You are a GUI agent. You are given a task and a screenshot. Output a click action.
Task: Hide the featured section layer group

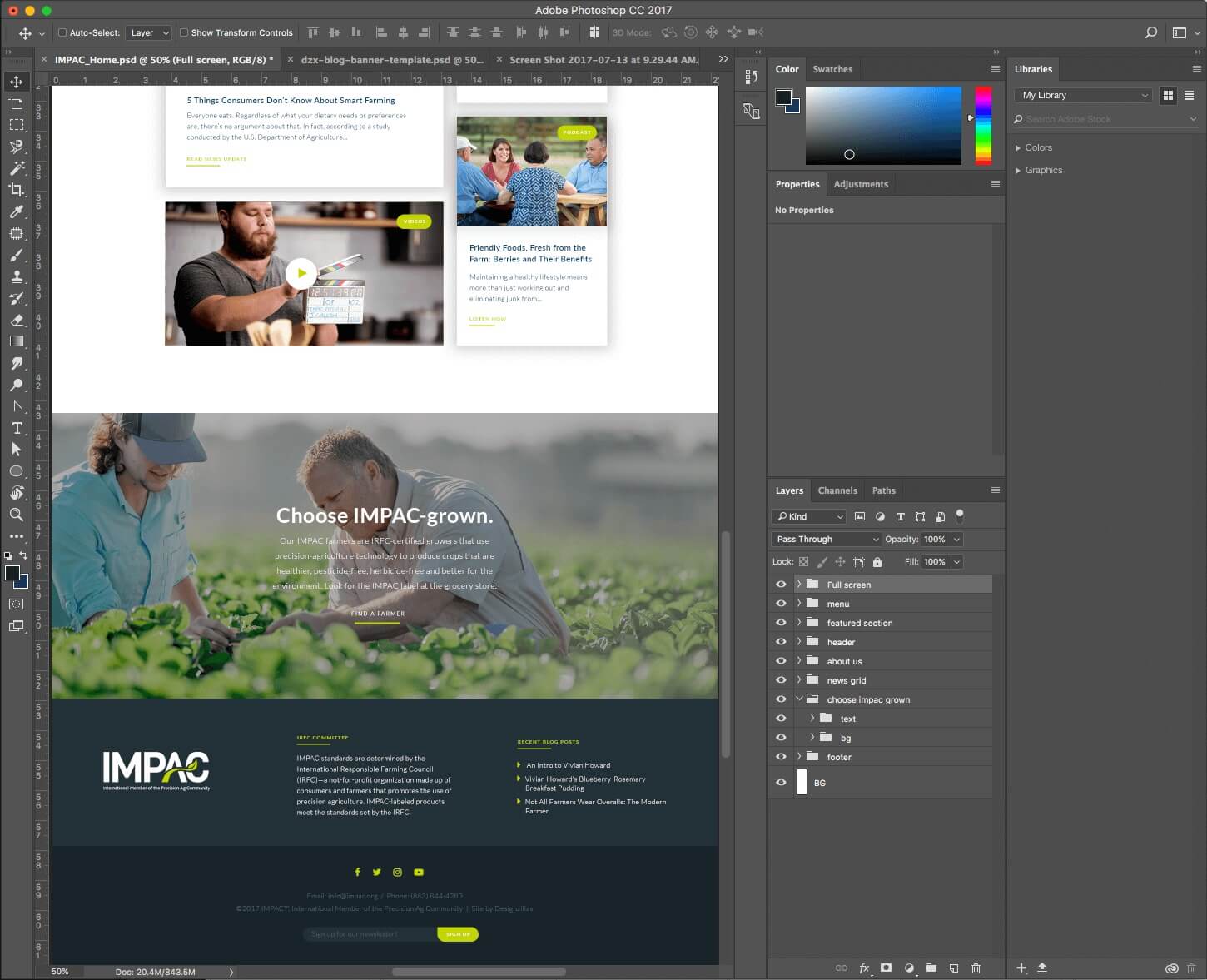(x=781, y=623)
